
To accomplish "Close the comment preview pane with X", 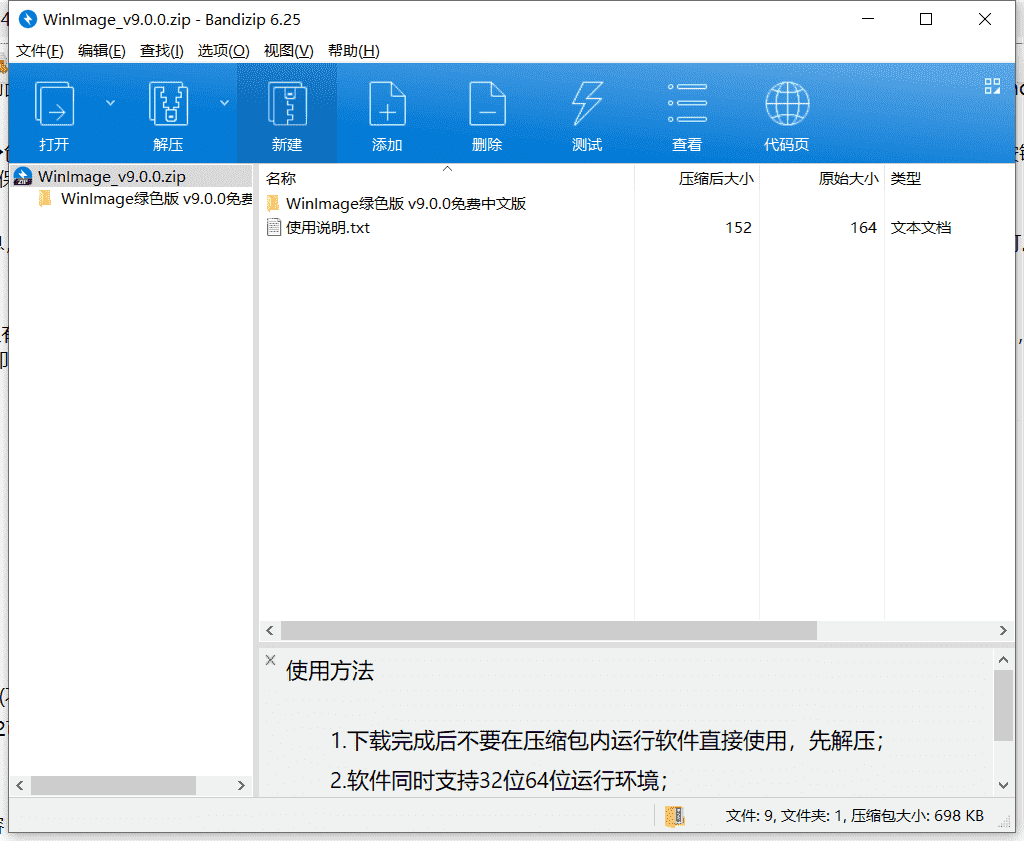I will click(270, 660).
